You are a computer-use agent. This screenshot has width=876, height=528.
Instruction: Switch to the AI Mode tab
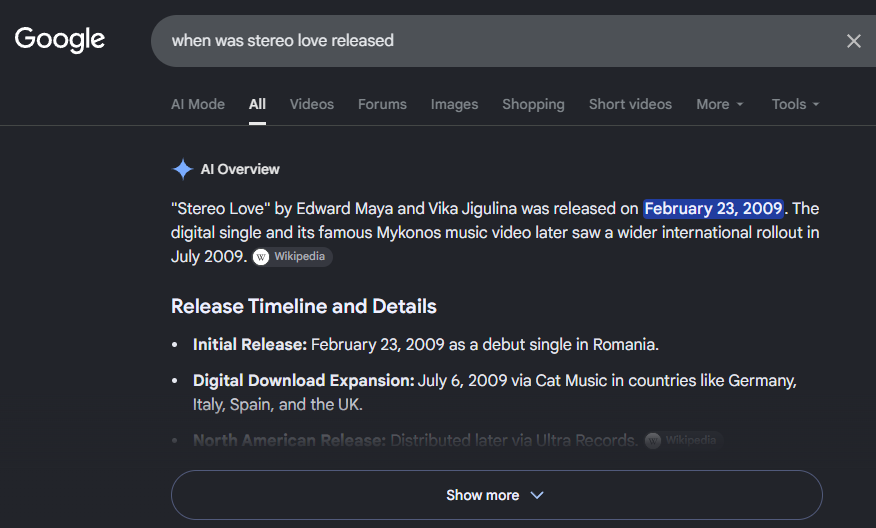tap(198, 104)
